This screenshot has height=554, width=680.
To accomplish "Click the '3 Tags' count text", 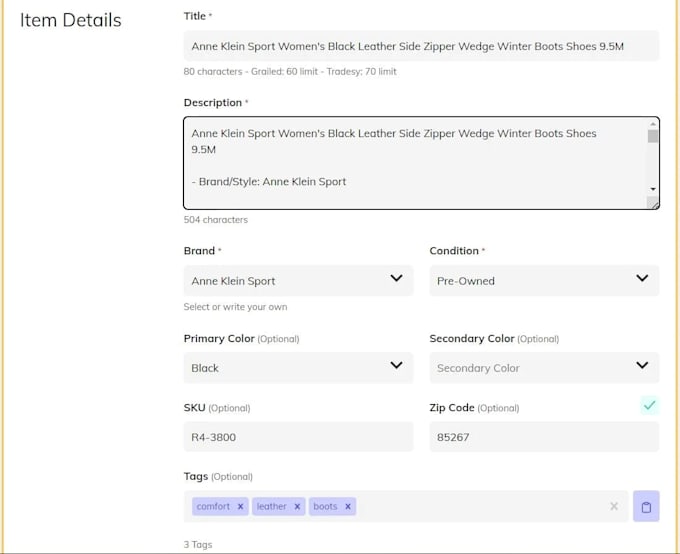I will [x=198, y=544].
